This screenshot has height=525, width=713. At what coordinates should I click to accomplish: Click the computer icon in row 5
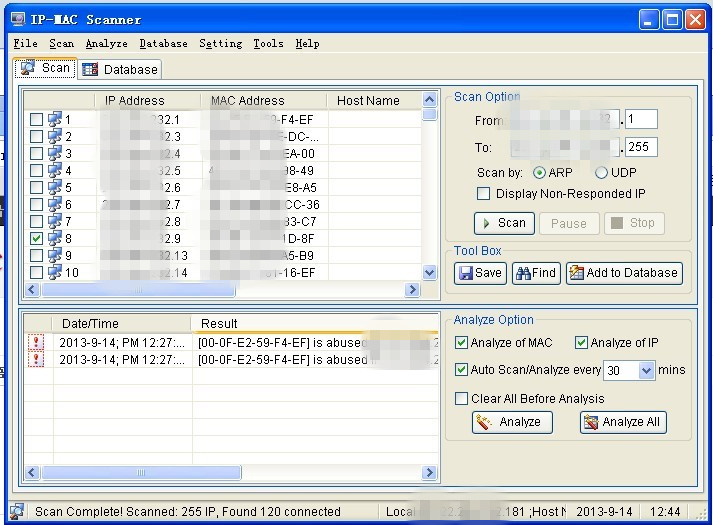[x=55, y=187]
